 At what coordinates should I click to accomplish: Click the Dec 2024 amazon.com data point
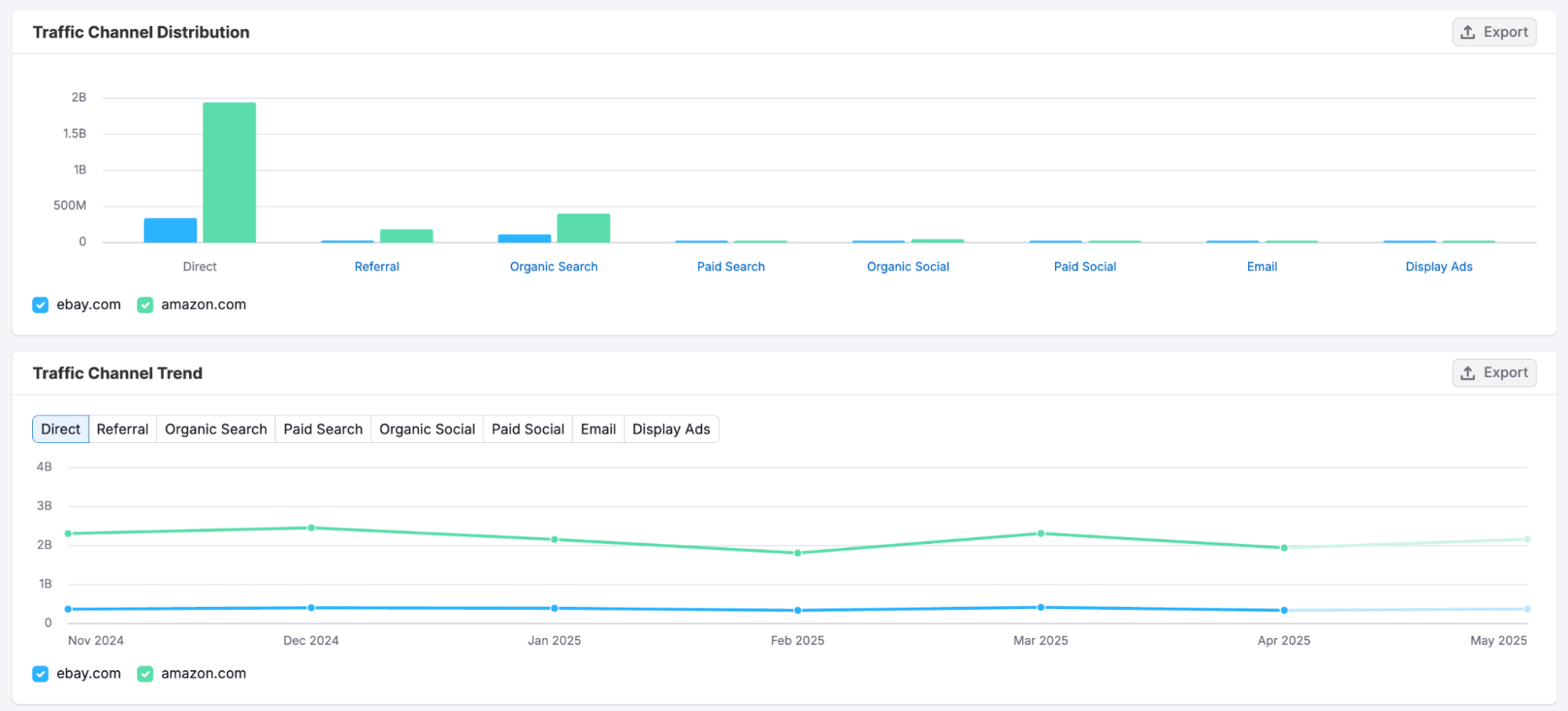(311, 528)
